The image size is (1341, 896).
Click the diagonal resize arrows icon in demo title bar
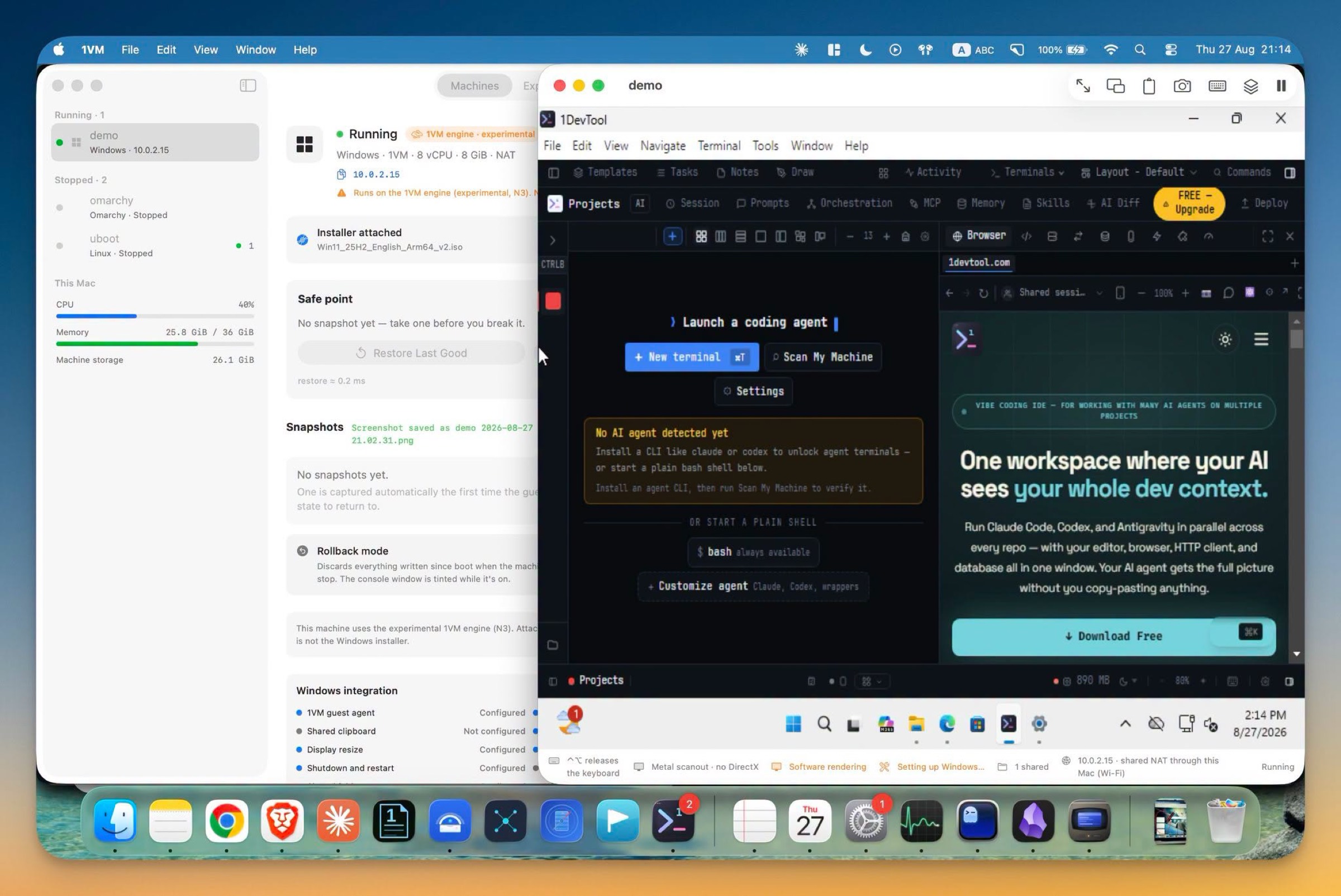click(x=1083, y=85)
